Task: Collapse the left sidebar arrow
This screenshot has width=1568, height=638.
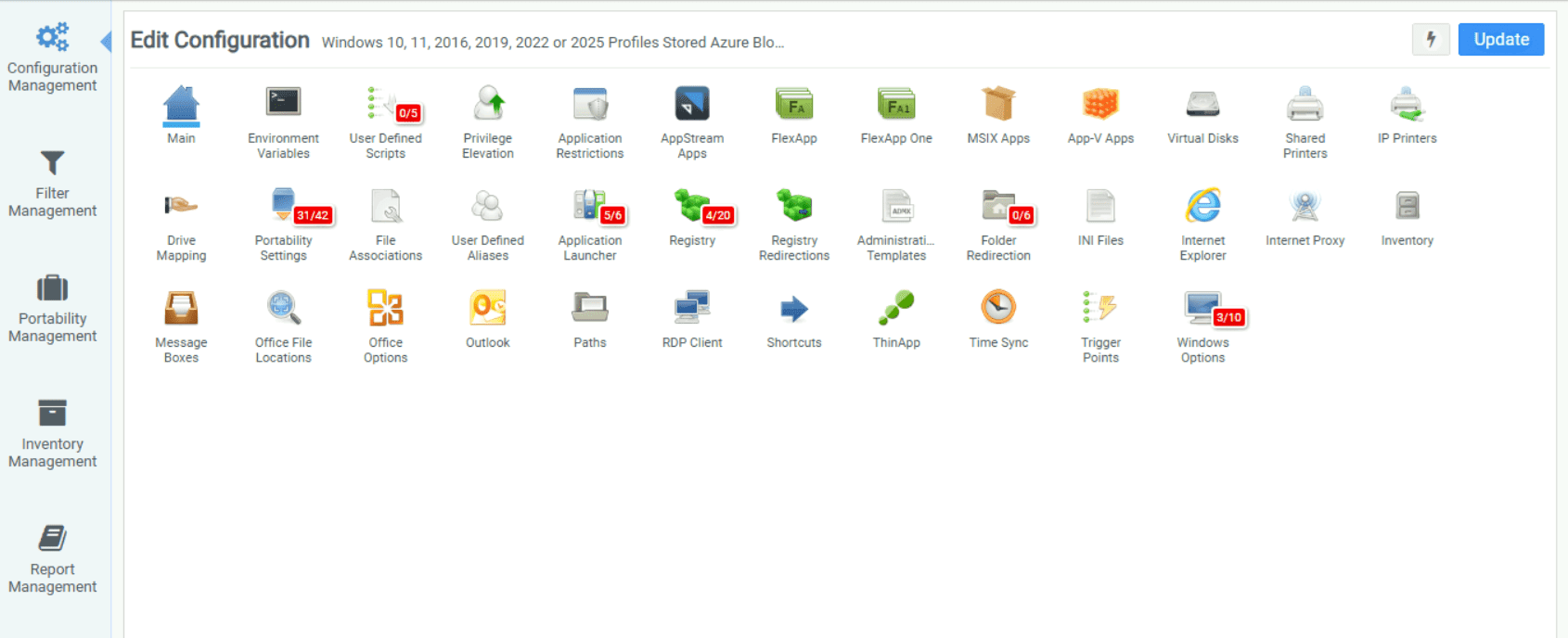Action: coord(106,42)
